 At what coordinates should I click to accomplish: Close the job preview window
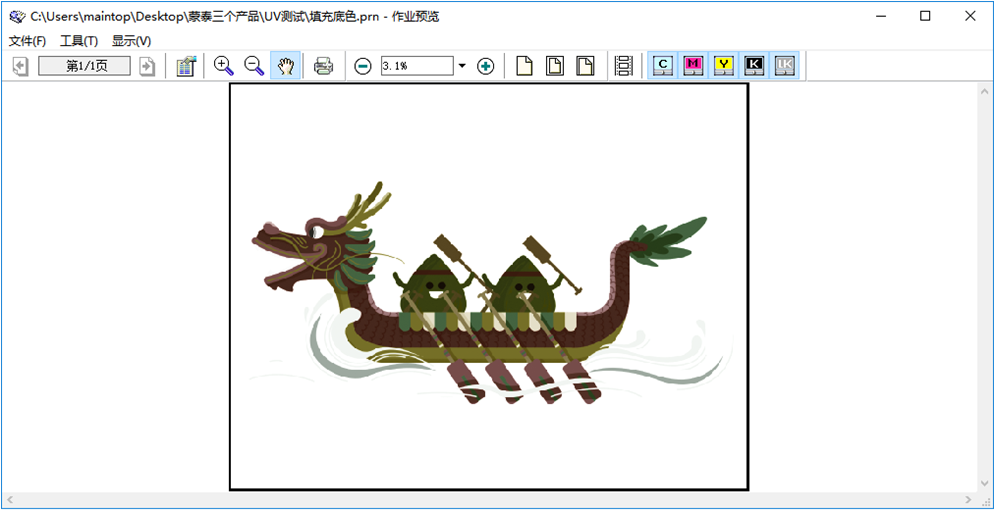pos(970,17)
